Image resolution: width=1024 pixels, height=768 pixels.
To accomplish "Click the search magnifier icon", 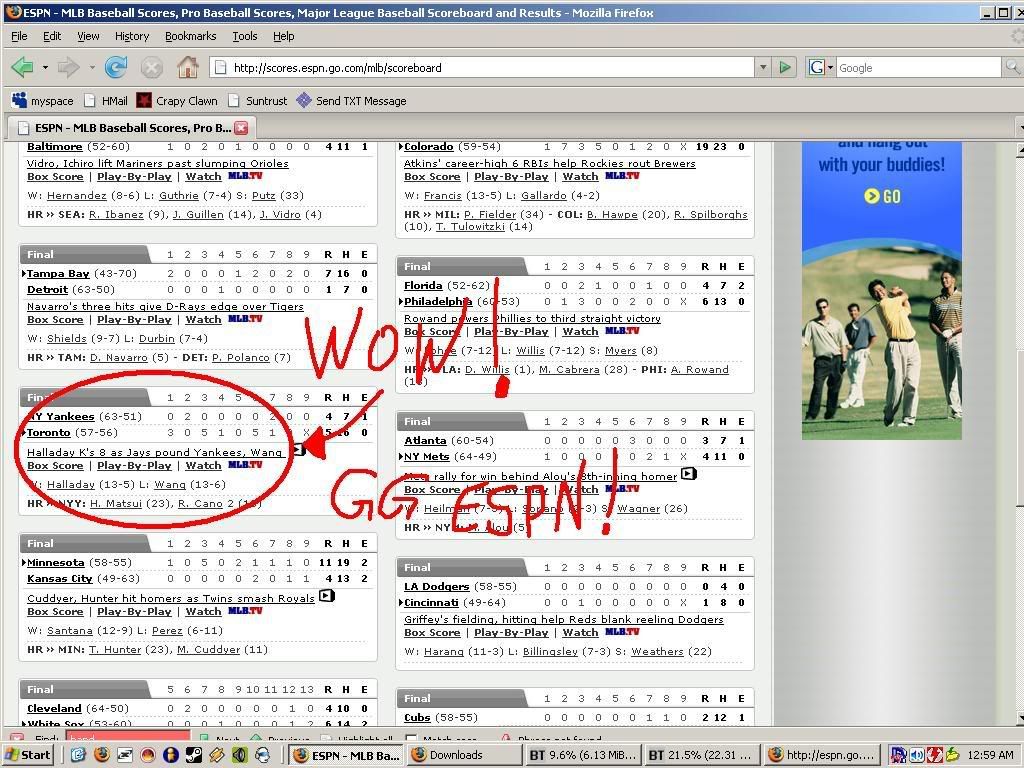I will (x=1012, y=67).
